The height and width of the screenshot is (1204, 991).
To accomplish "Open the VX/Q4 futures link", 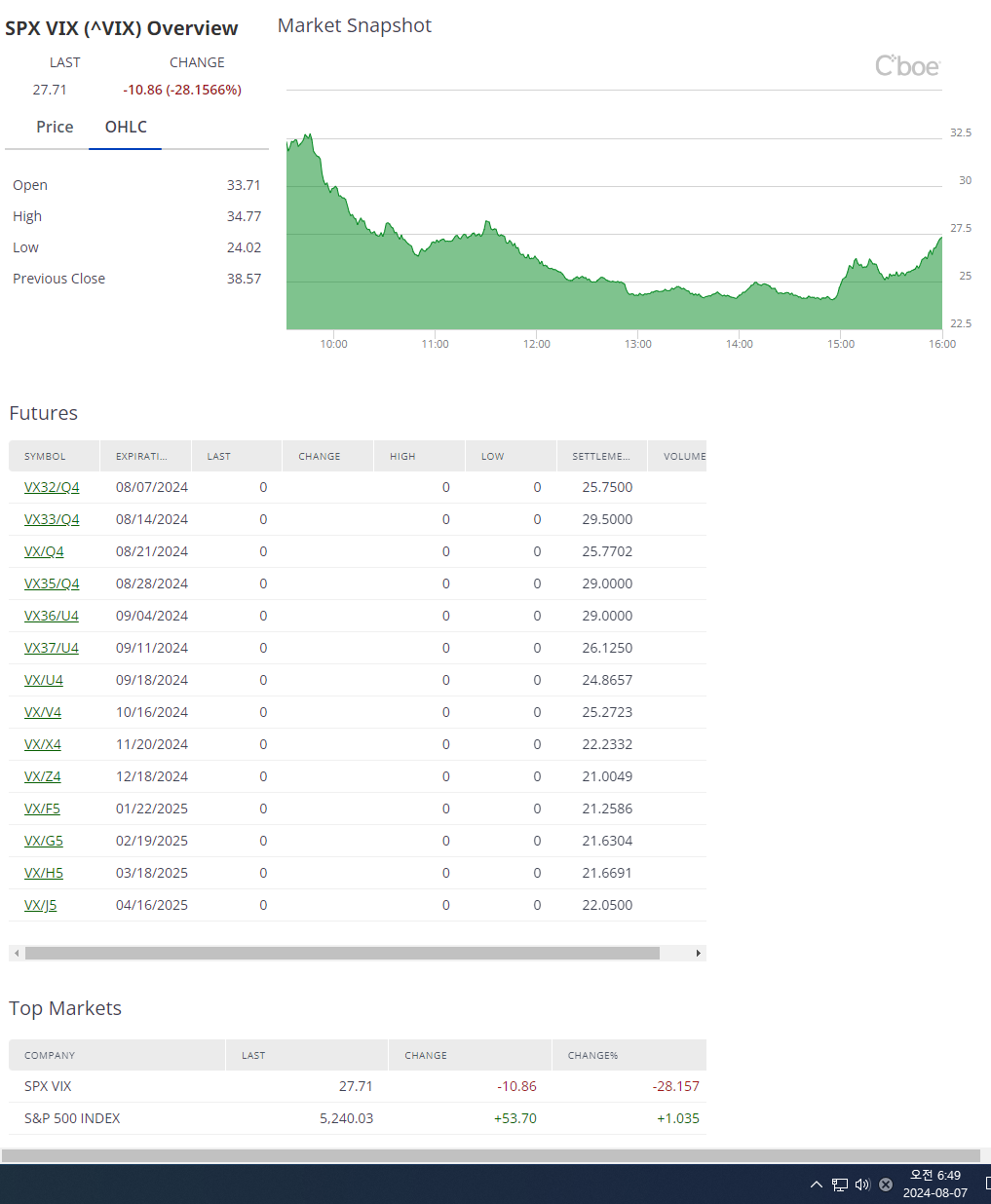I will (x=44, y=551).
